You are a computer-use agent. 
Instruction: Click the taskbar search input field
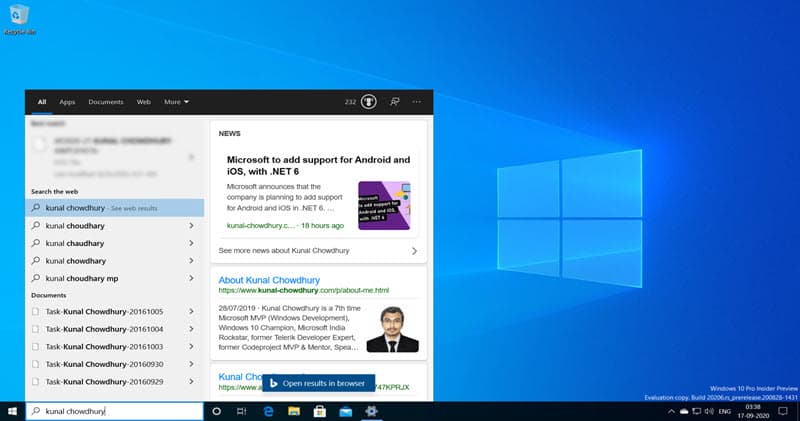115,411
